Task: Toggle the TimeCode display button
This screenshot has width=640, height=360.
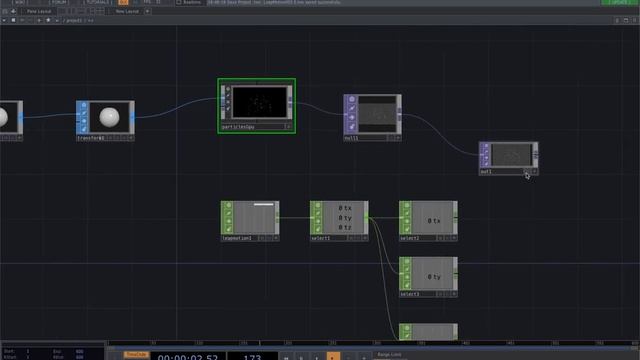Action: pos(136,355)
